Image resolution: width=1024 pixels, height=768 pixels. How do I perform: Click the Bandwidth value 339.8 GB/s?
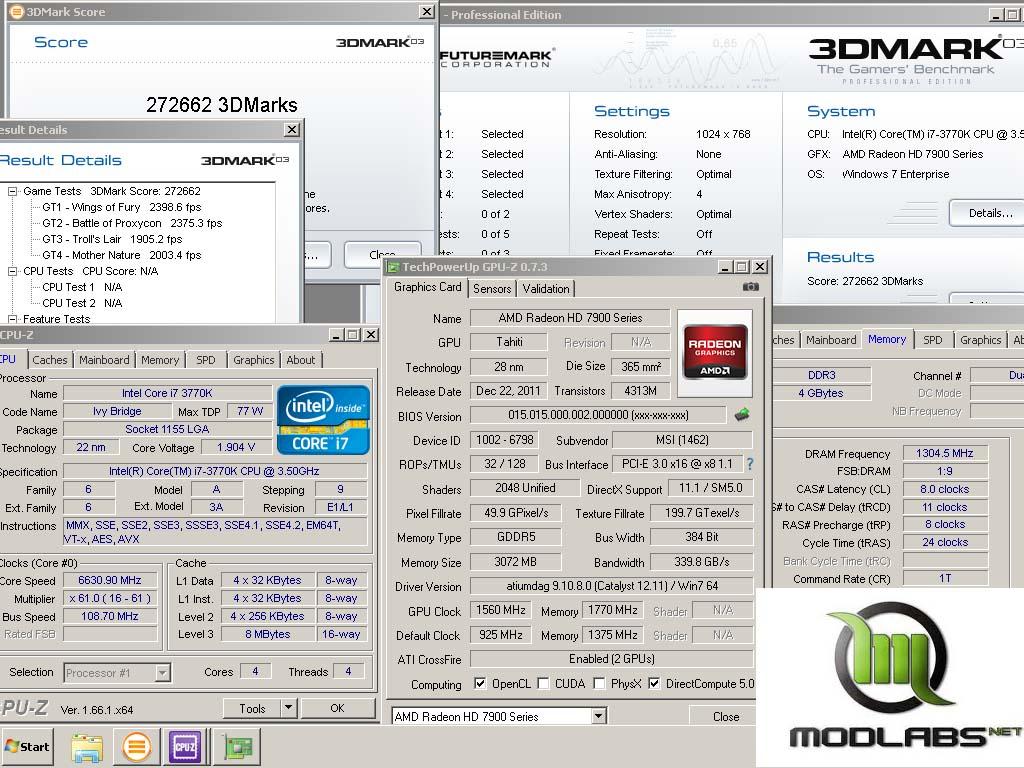pyautogui.click(x=701, y=562)
